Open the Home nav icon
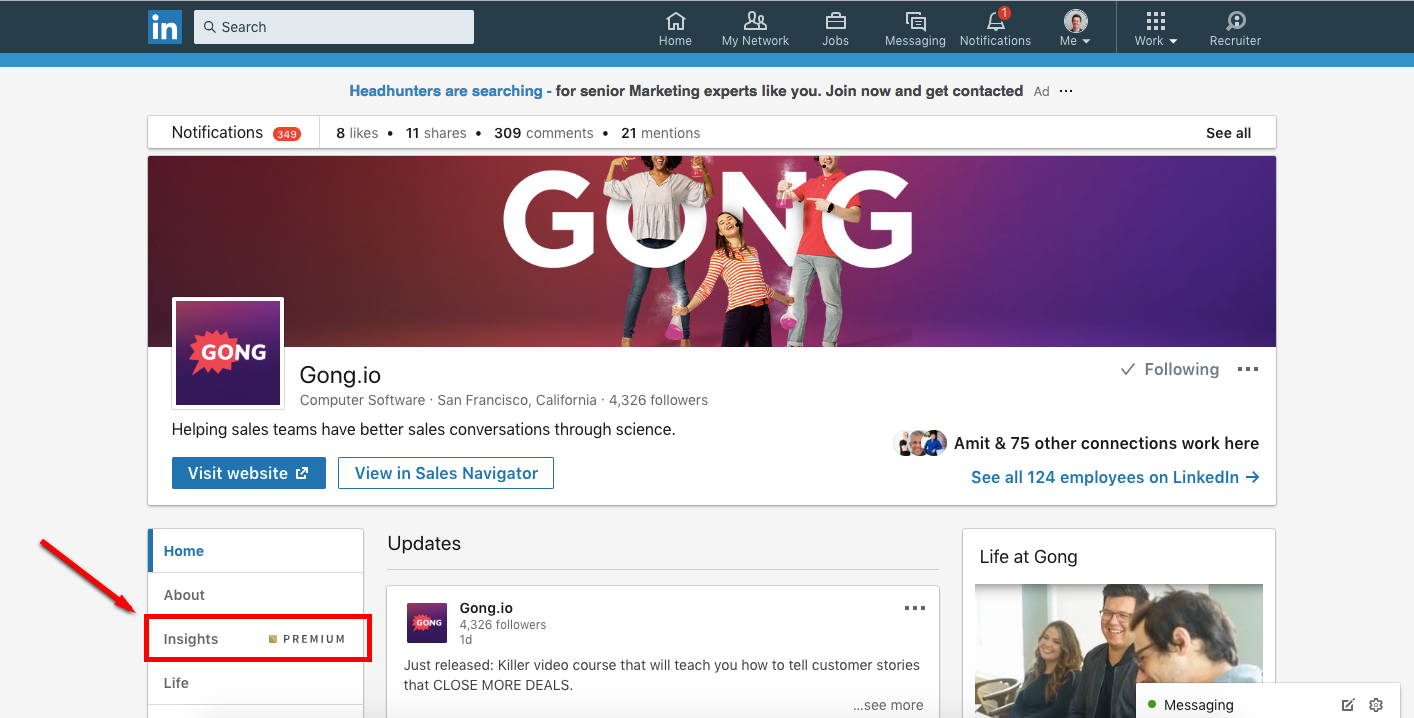This screenshot has height=718, width=1414. click(x=675, y=28)
